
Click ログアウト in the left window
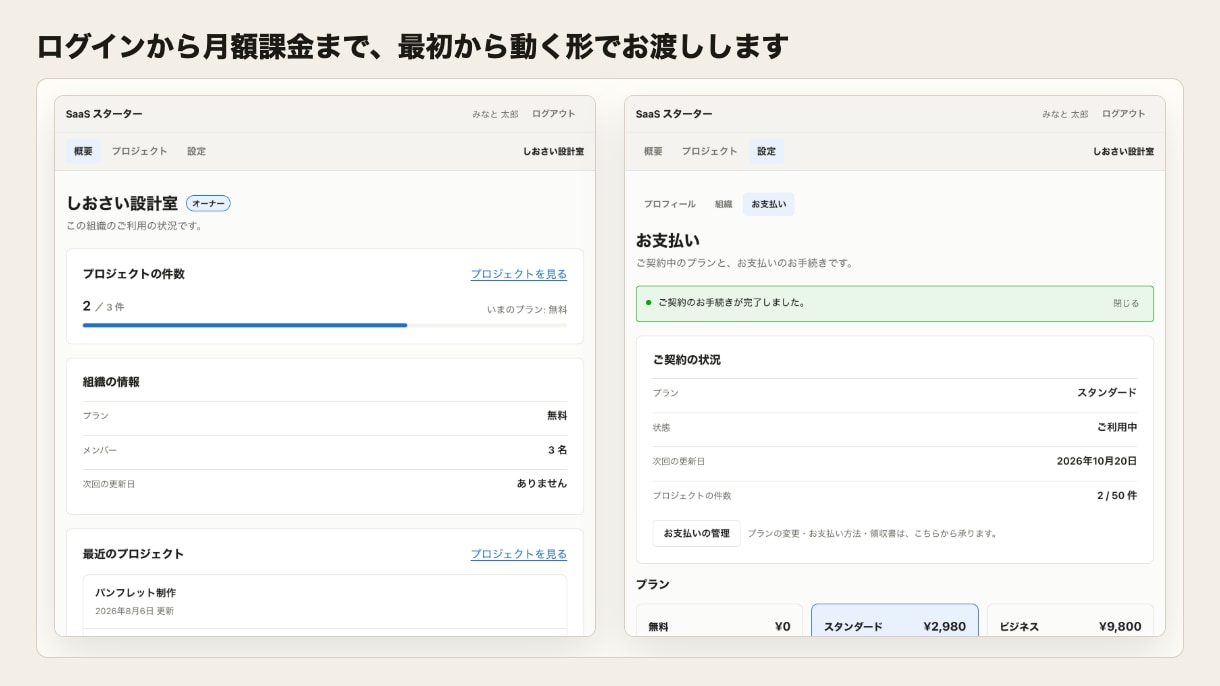coord(554,114)
